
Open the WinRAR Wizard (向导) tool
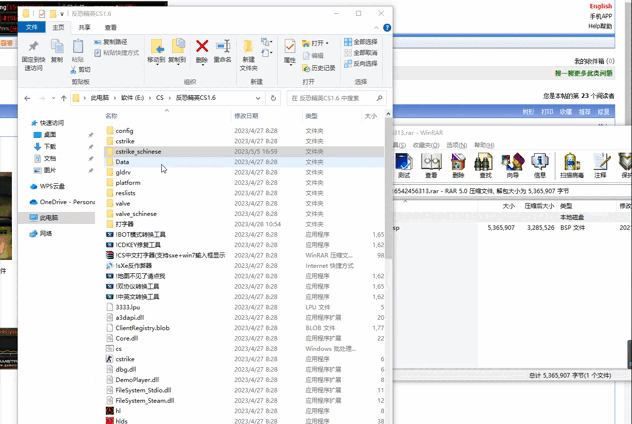(511, 163)
